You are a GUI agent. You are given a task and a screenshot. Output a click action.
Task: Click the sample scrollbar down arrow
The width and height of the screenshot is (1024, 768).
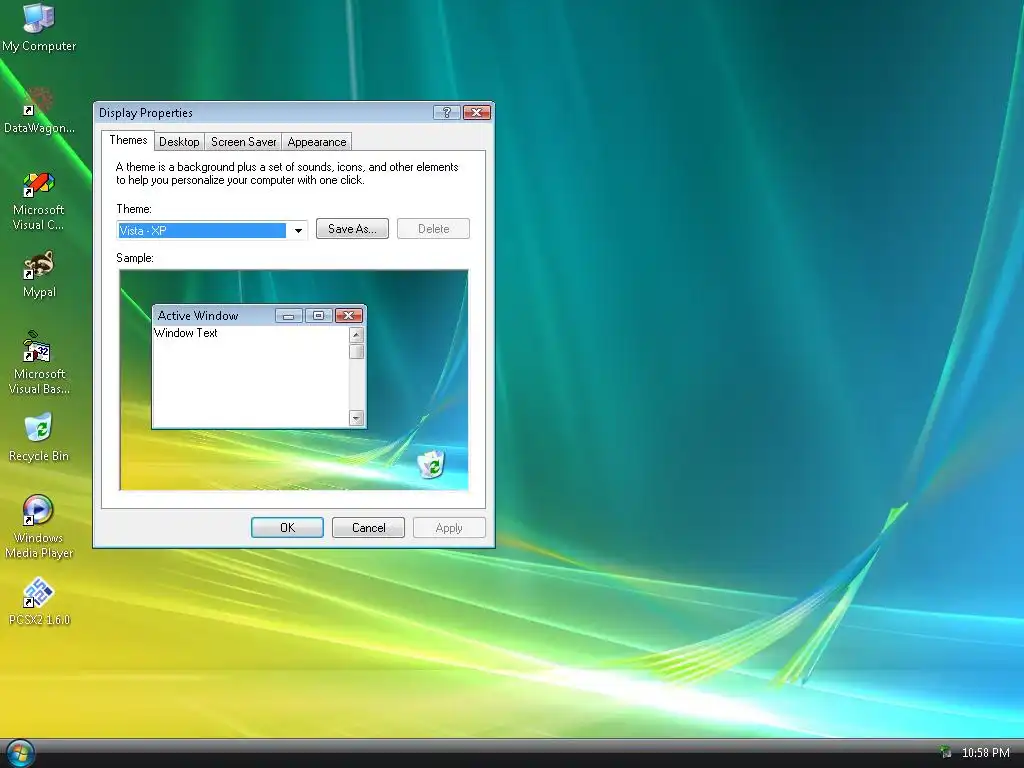click(x=357, y=418)
